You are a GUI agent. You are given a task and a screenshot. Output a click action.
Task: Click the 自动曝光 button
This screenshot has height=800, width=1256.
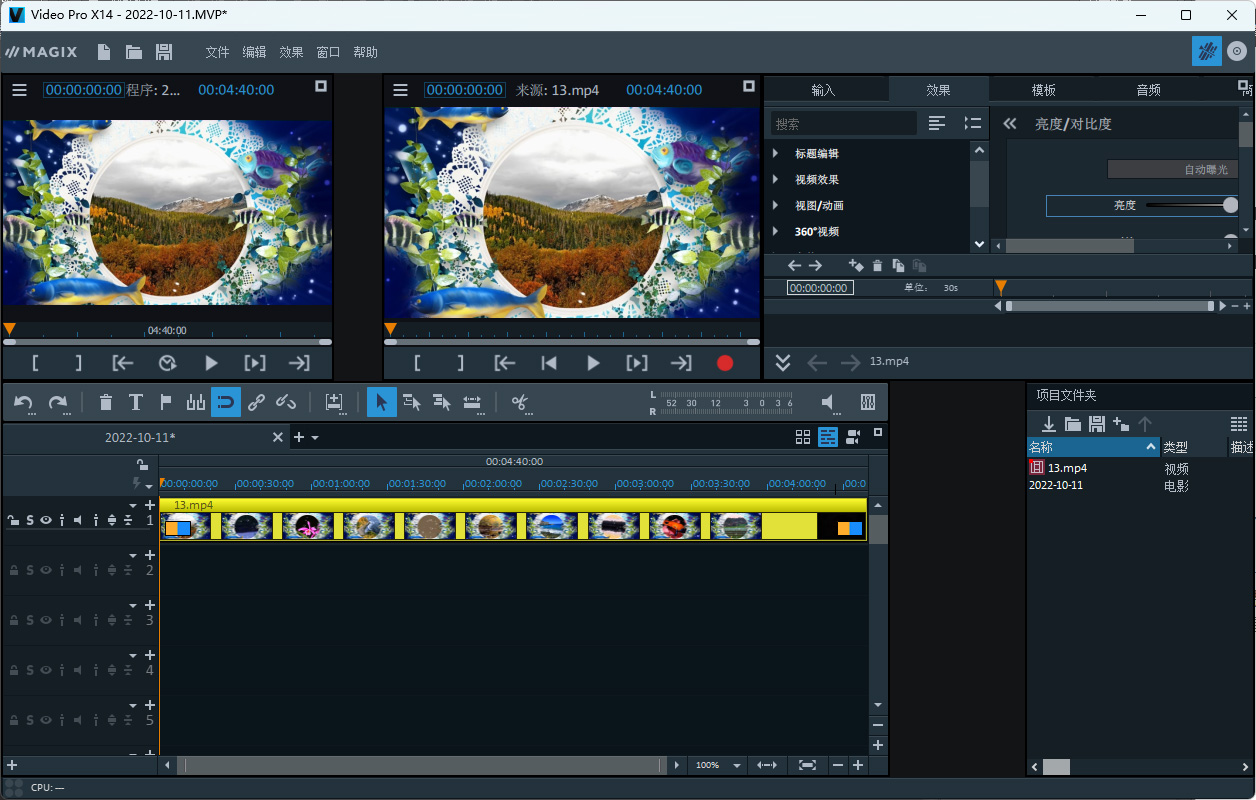pos(1173,169)
